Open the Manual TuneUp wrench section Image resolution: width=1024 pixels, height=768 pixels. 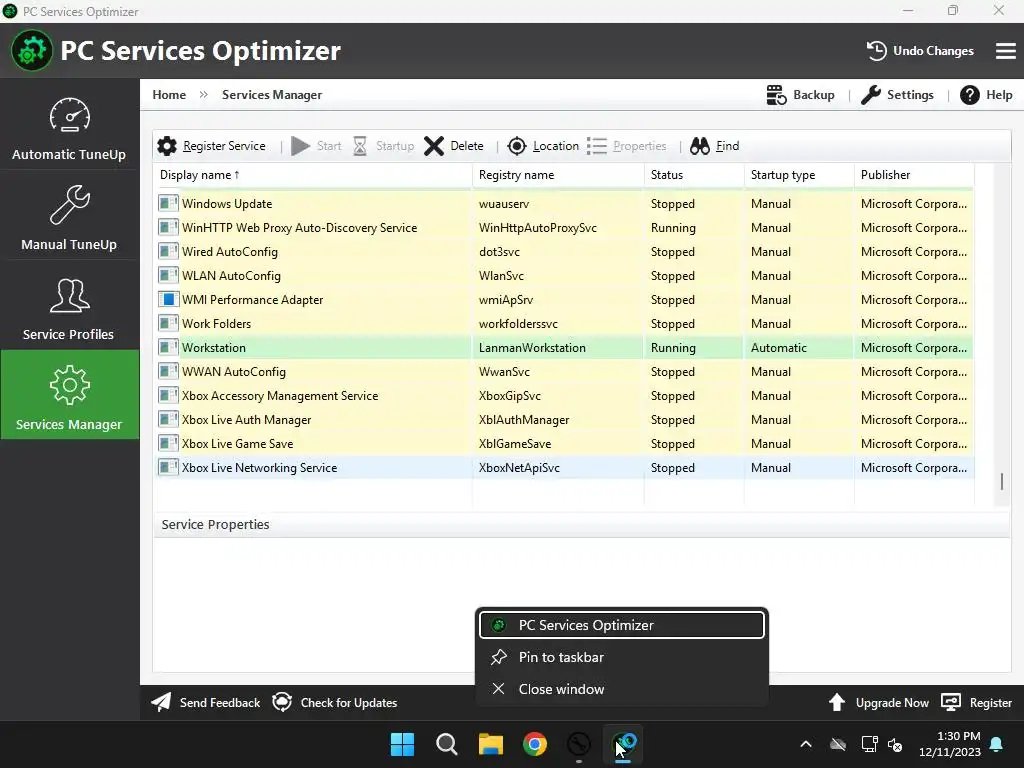(x=69, y=217)
